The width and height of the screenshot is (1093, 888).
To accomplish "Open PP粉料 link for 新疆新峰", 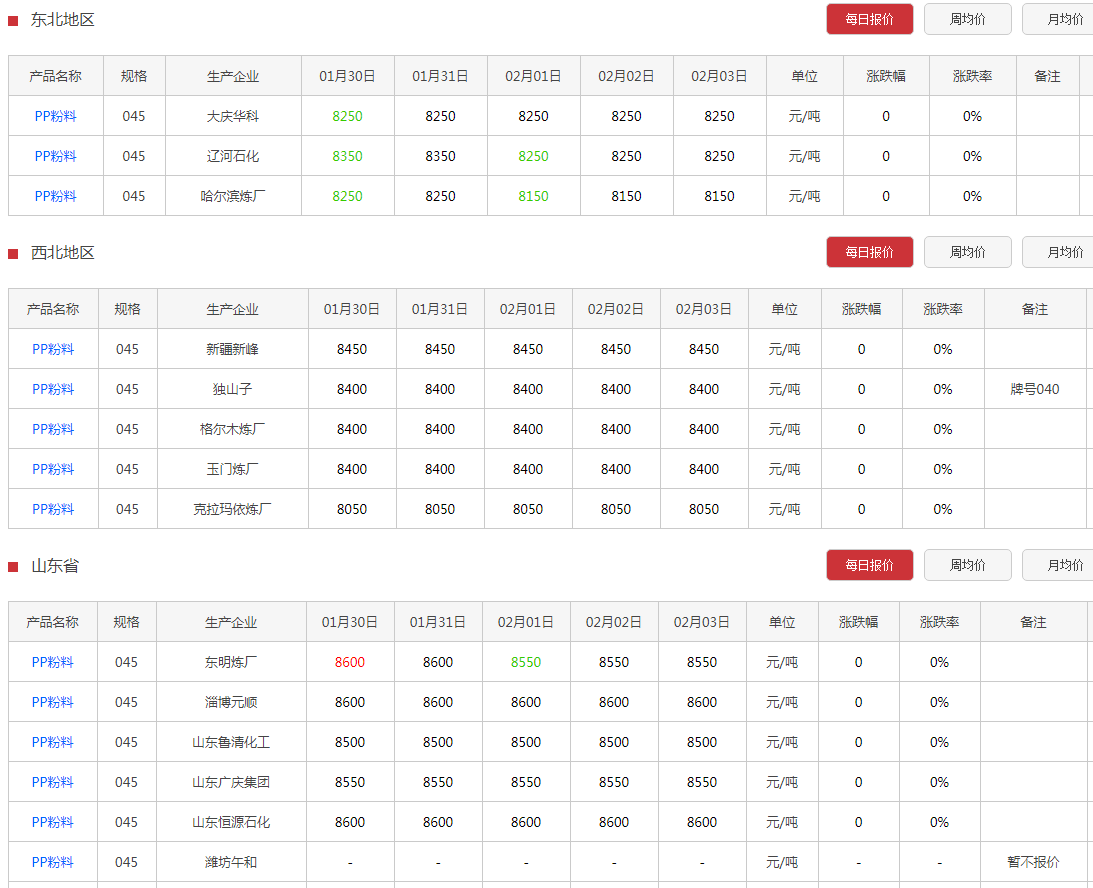I will (x=53, y=349).
